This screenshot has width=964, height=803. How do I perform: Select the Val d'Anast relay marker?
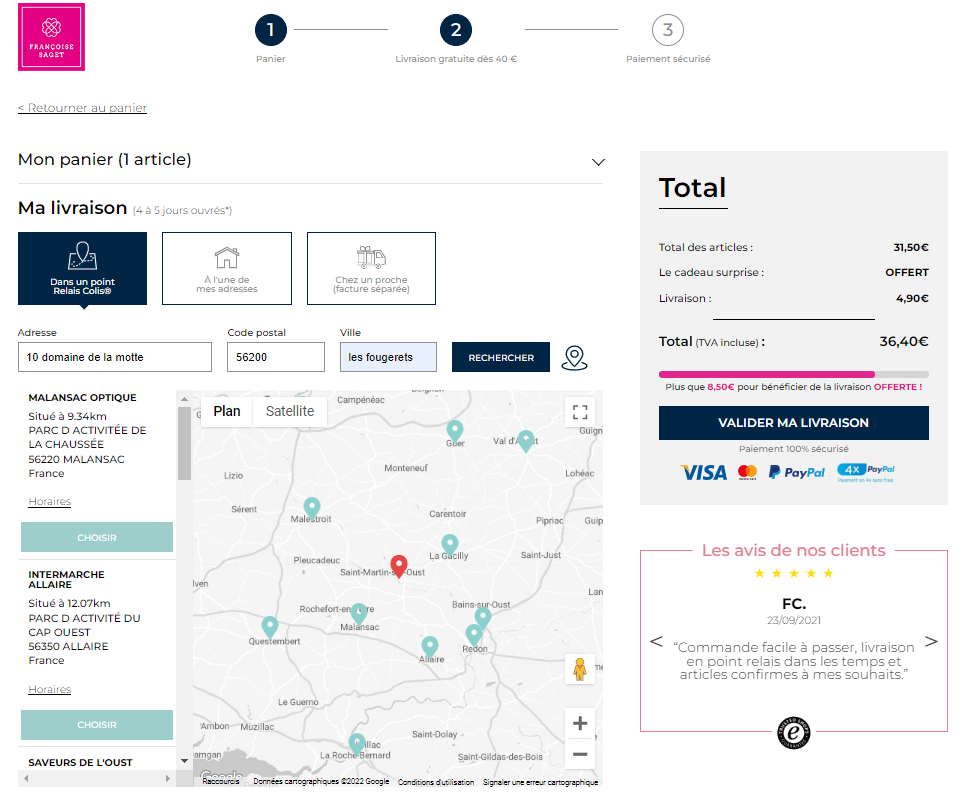[526, 440]
